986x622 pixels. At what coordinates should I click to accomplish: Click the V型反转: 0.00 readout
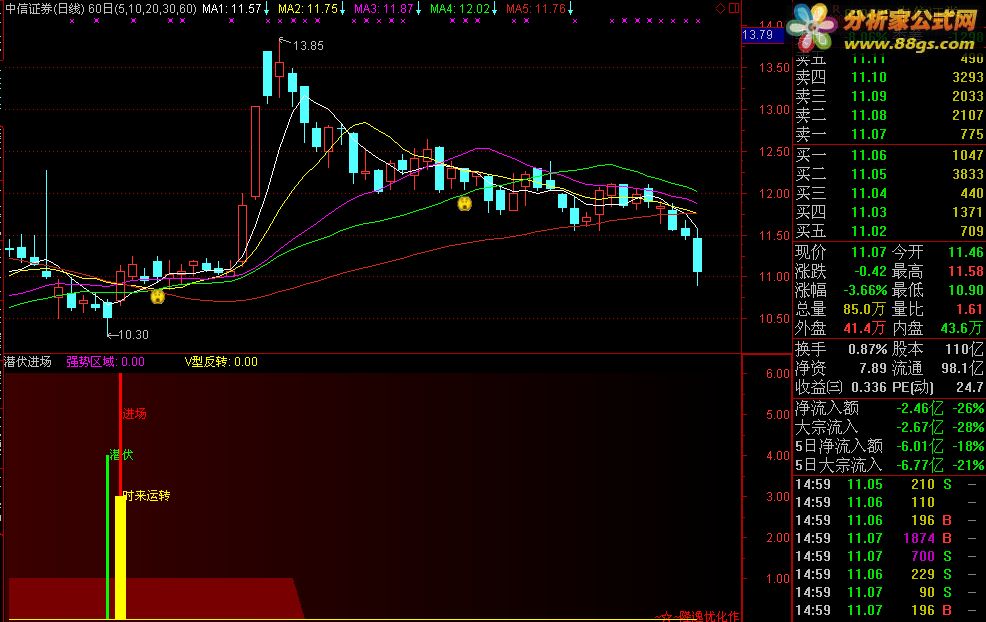pos(221,362)
